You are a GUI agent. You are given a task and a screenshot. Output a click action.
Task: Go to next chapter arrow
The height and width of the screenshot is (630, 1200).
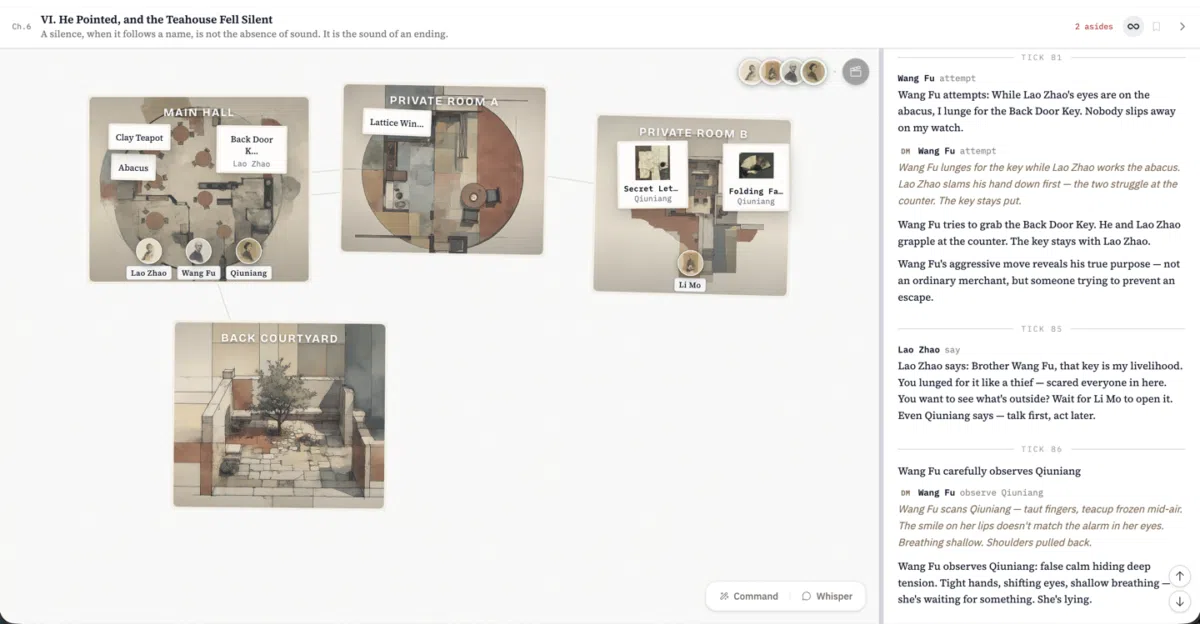(1181, 26)
